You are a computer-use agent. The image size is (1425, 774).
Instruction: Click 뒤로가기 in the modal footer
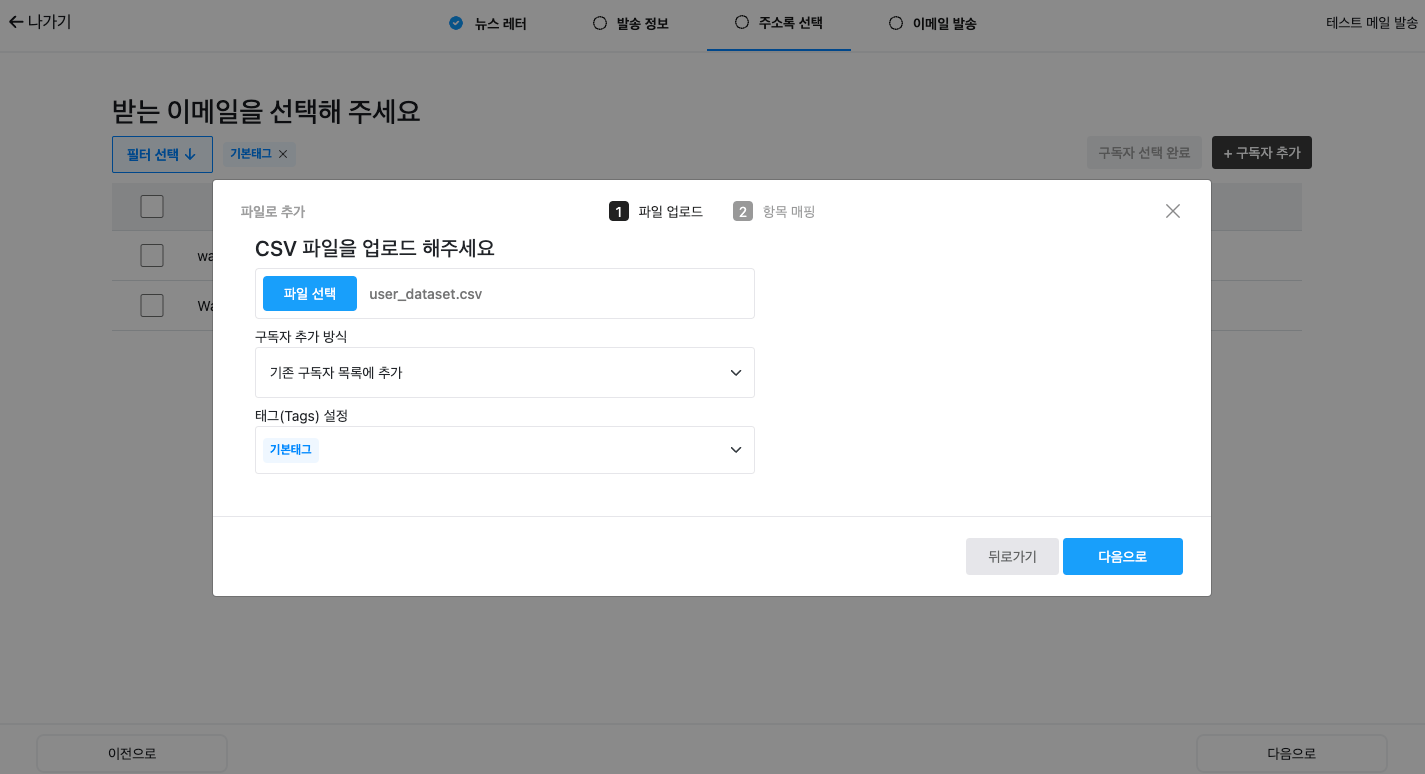click(x=1012, y=556)
